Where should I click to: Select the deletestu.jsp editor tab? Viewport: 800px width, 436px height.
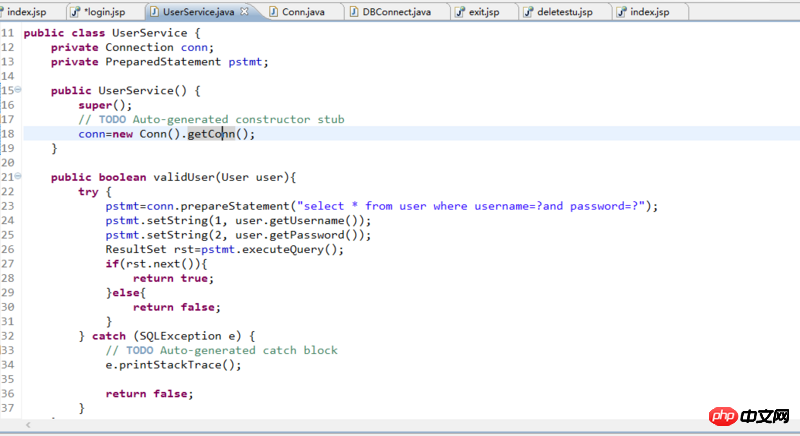[x=565, y=11]
